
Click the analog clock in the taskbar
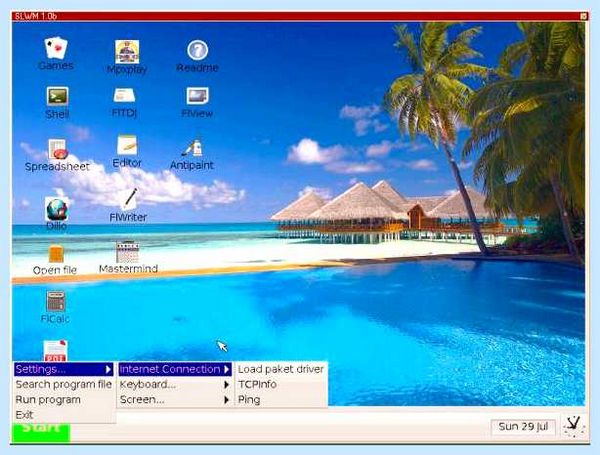click(574, 426)
